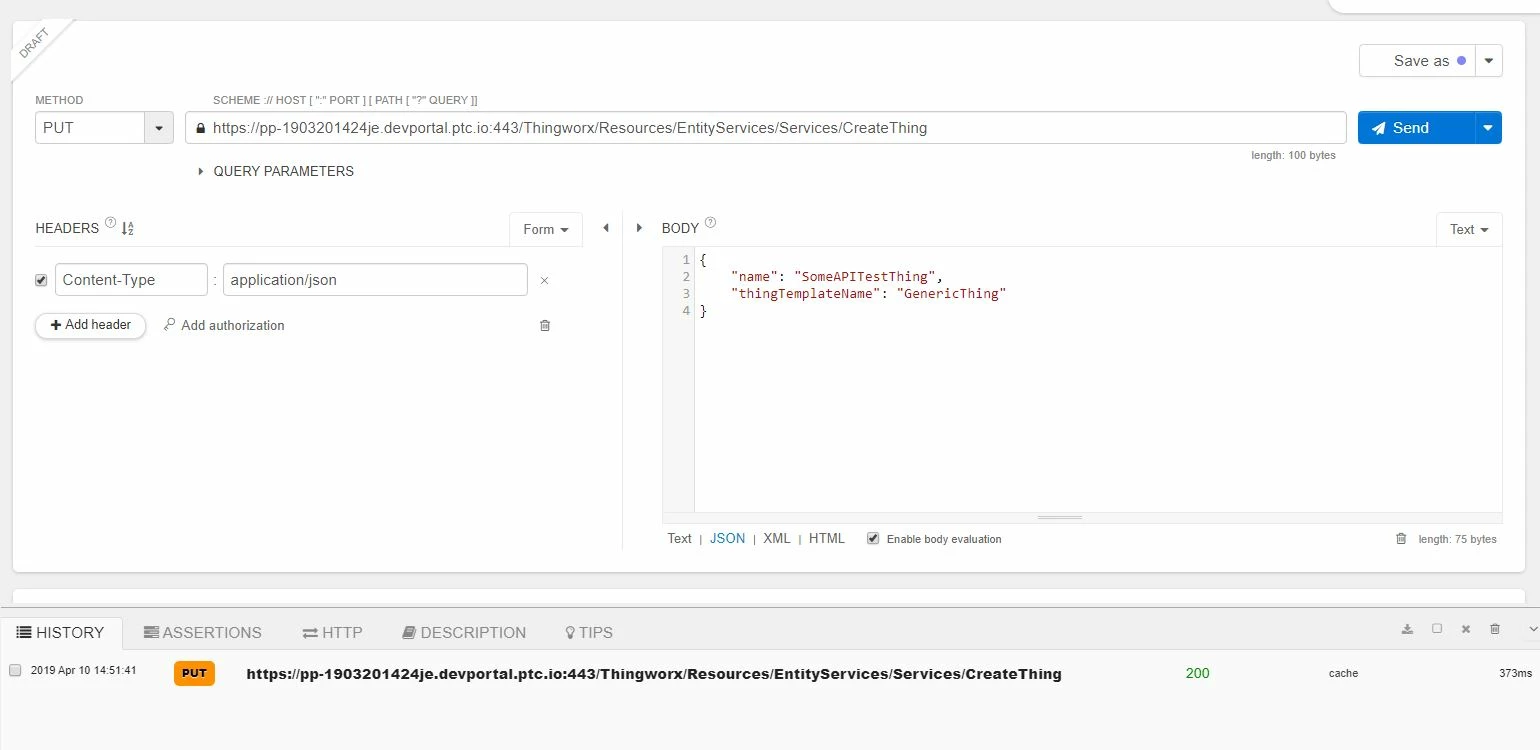Remove the Content-Type header with the x icon
This screenshot has height=750, width=1540.
tap(544, 281)
